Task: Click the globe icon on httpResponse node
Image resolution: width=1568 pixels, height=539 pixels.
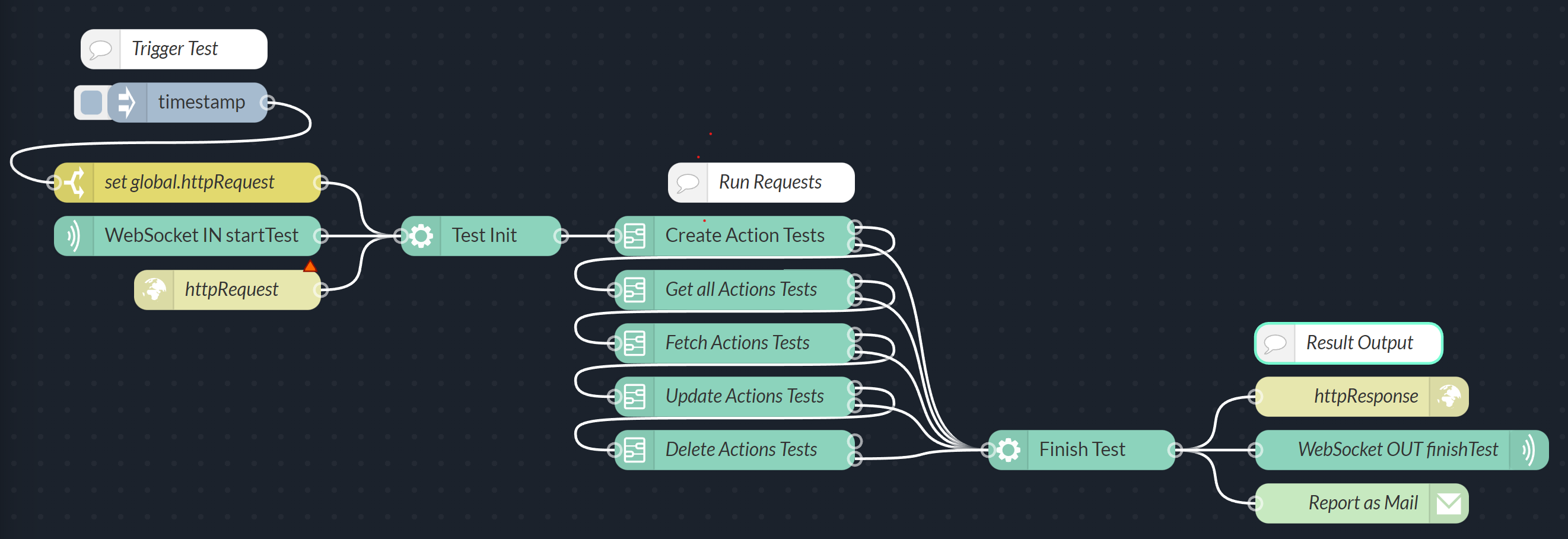Action: coord(1449,397)
